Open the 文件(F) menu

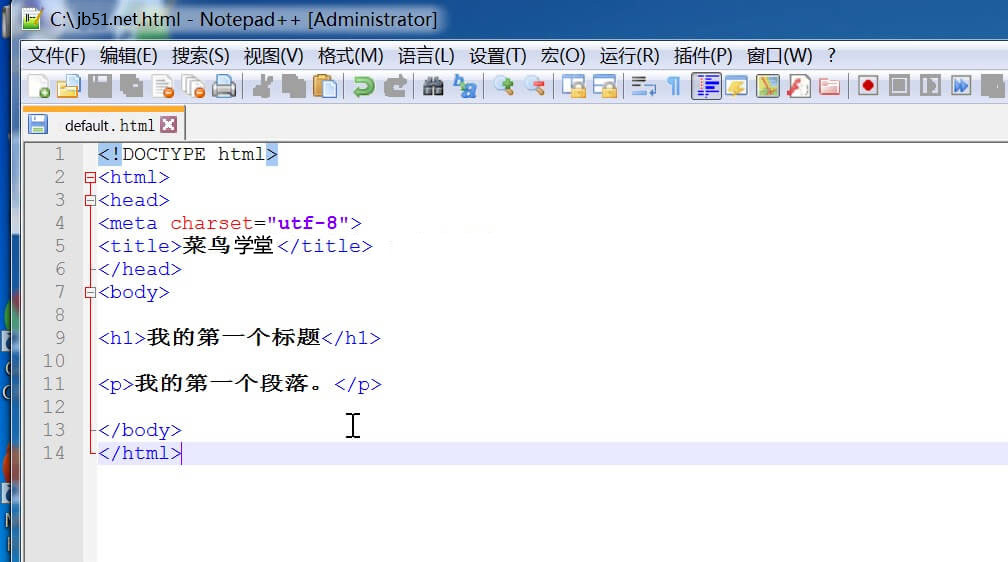point(56,55)
